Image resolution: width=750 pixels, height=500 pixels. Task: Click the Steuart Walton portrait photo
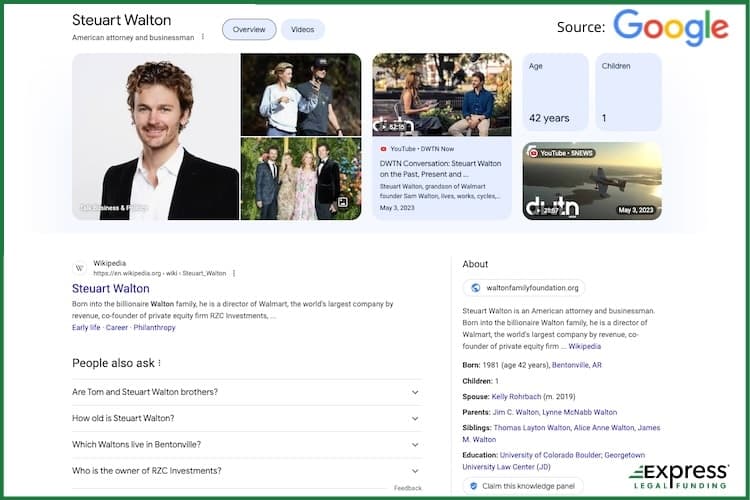point(155,136)
